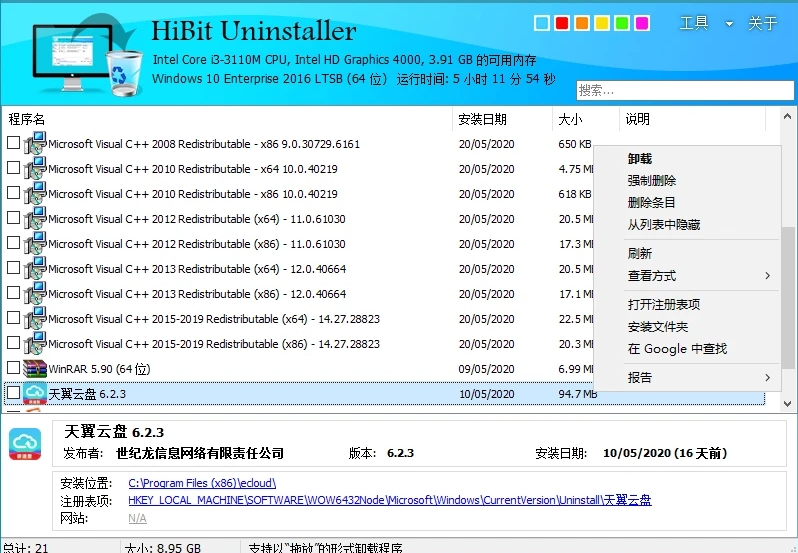This screenshot has width=798, height=553.
Task: Click the list scrollbar down arrow
Action: pos(787,404)
